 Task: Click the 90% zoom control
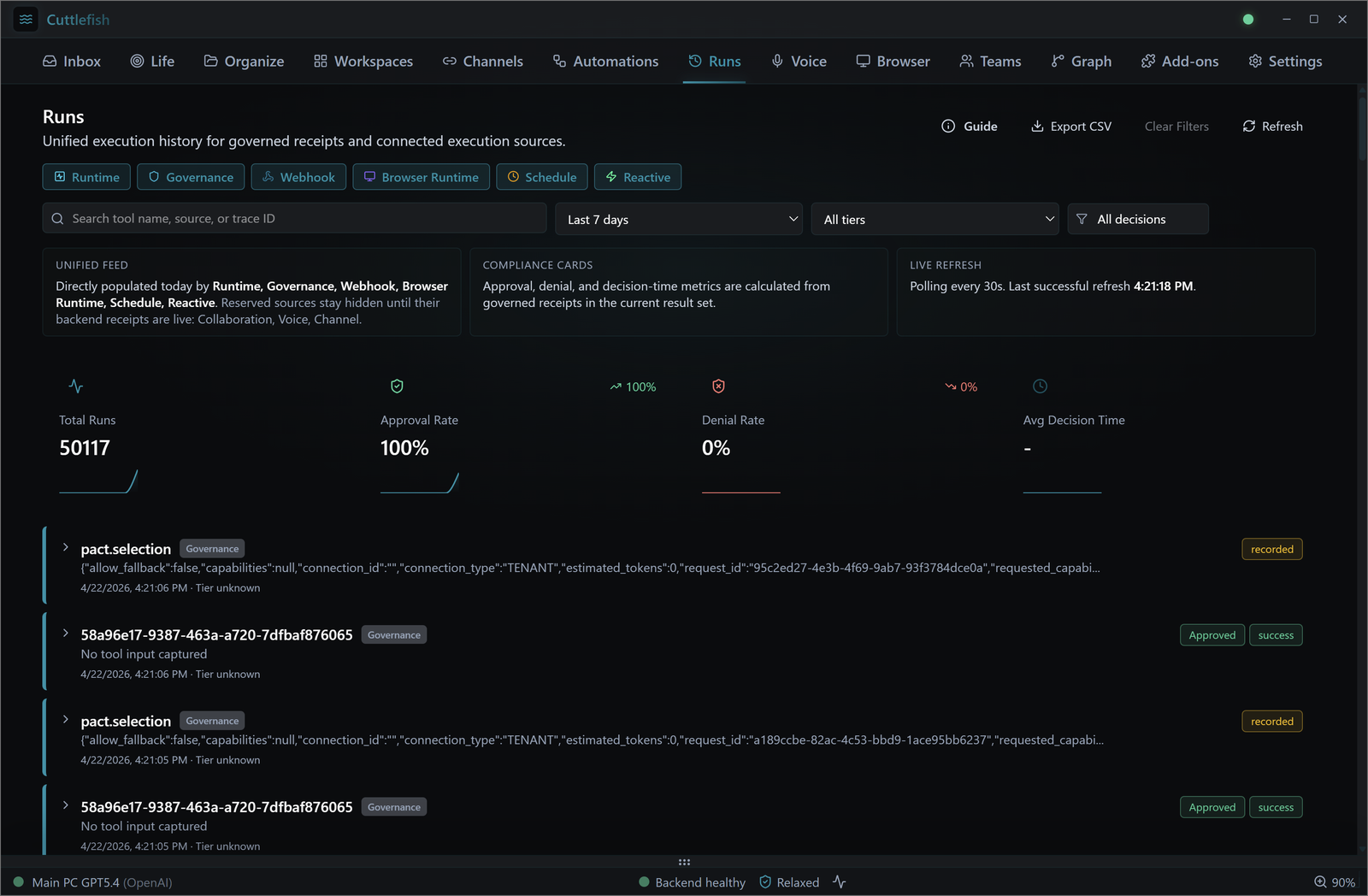click(x=1336, y=881)
